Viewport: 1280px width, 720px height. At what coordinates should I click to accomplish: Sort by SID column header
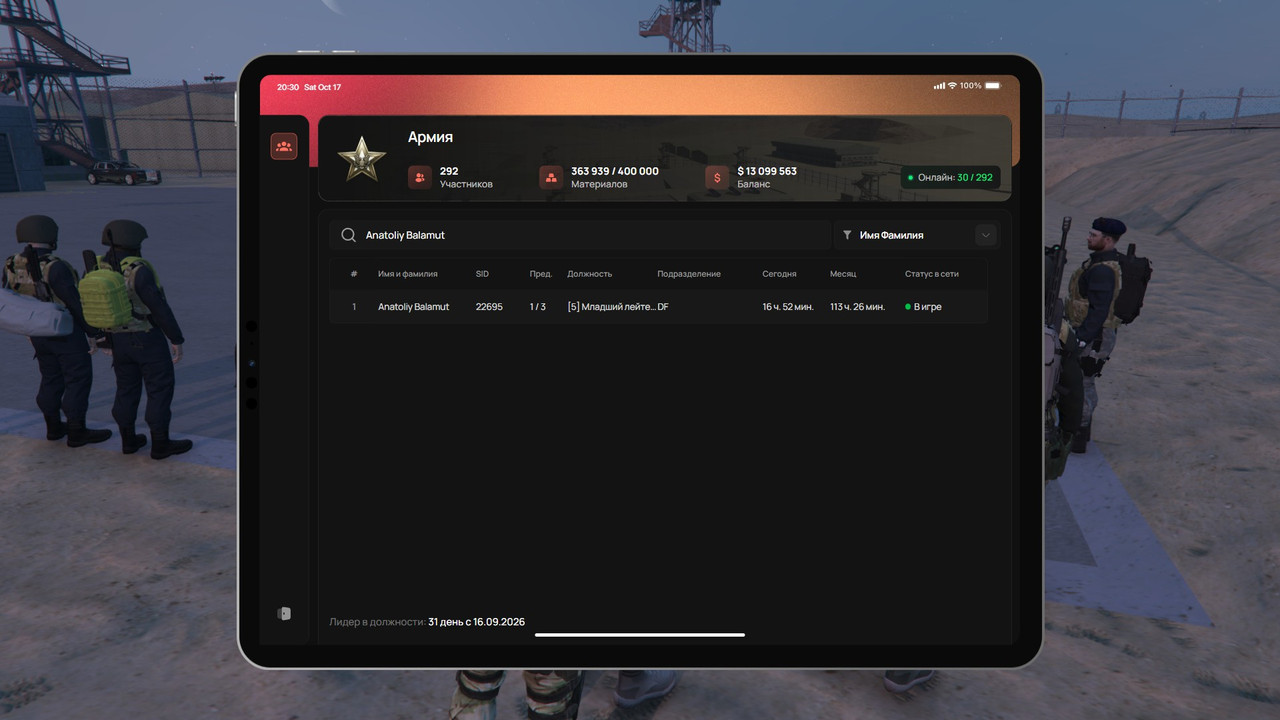point(482,274)
